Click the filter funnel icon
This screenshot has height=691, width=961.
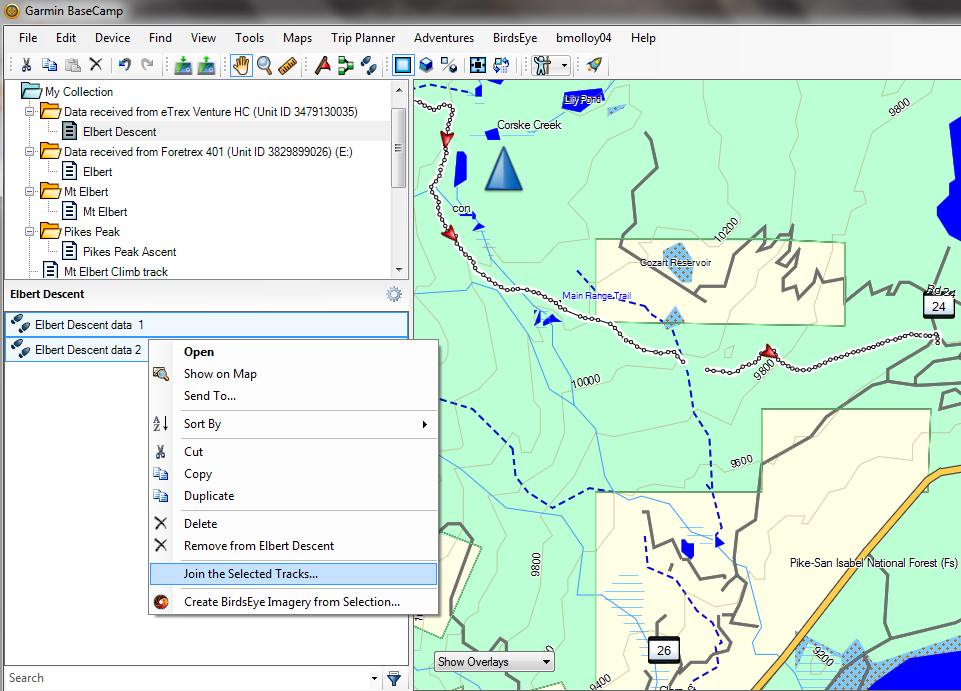pyautogui.click(x=395, y=678)
